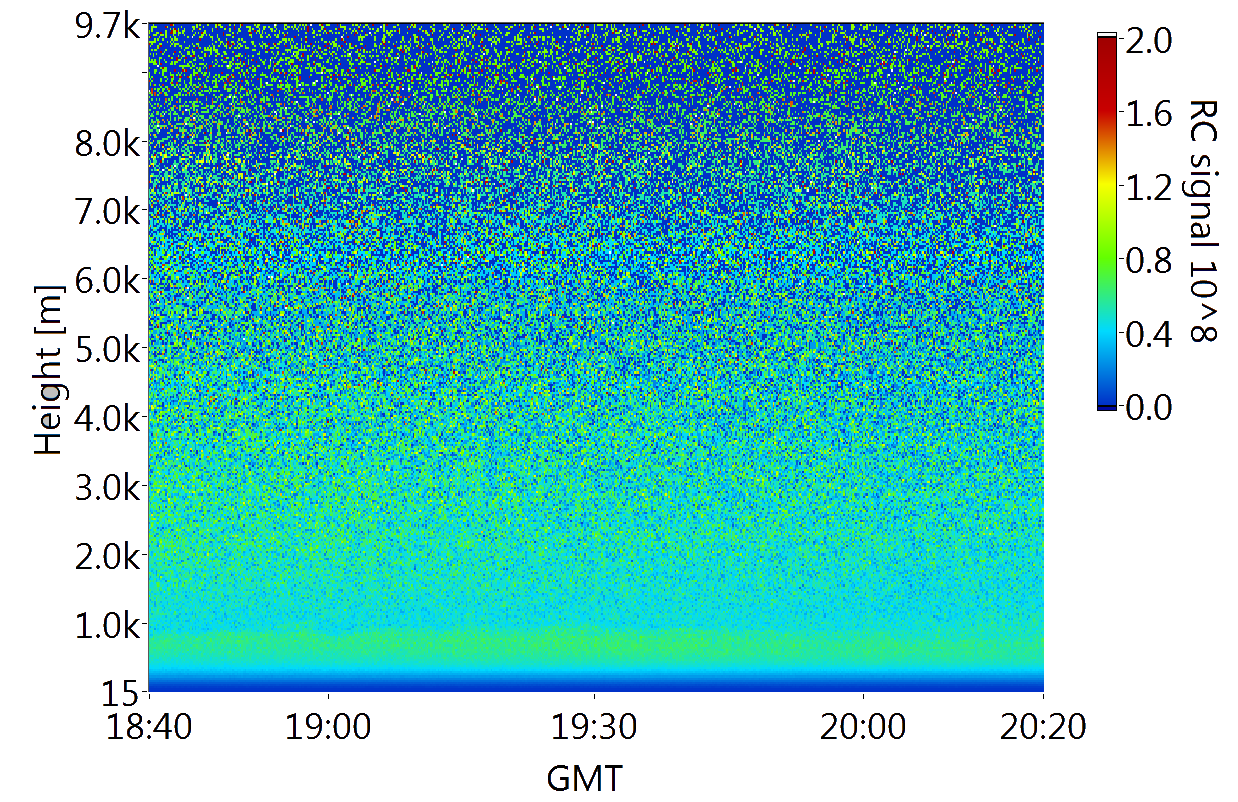This screenshot has width=1238, height=802.
Task: Select the 1.2 colorbar scale label
Action: 1150,187
